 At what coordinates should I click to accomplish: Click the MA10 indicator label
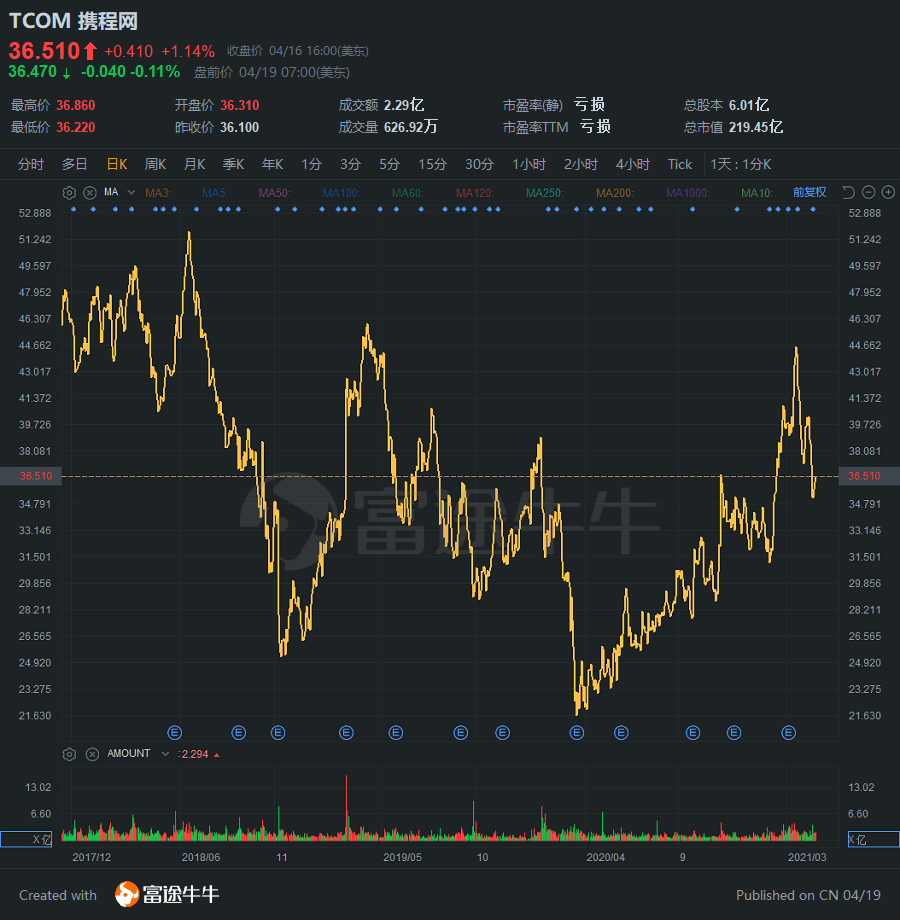point(756,192)
